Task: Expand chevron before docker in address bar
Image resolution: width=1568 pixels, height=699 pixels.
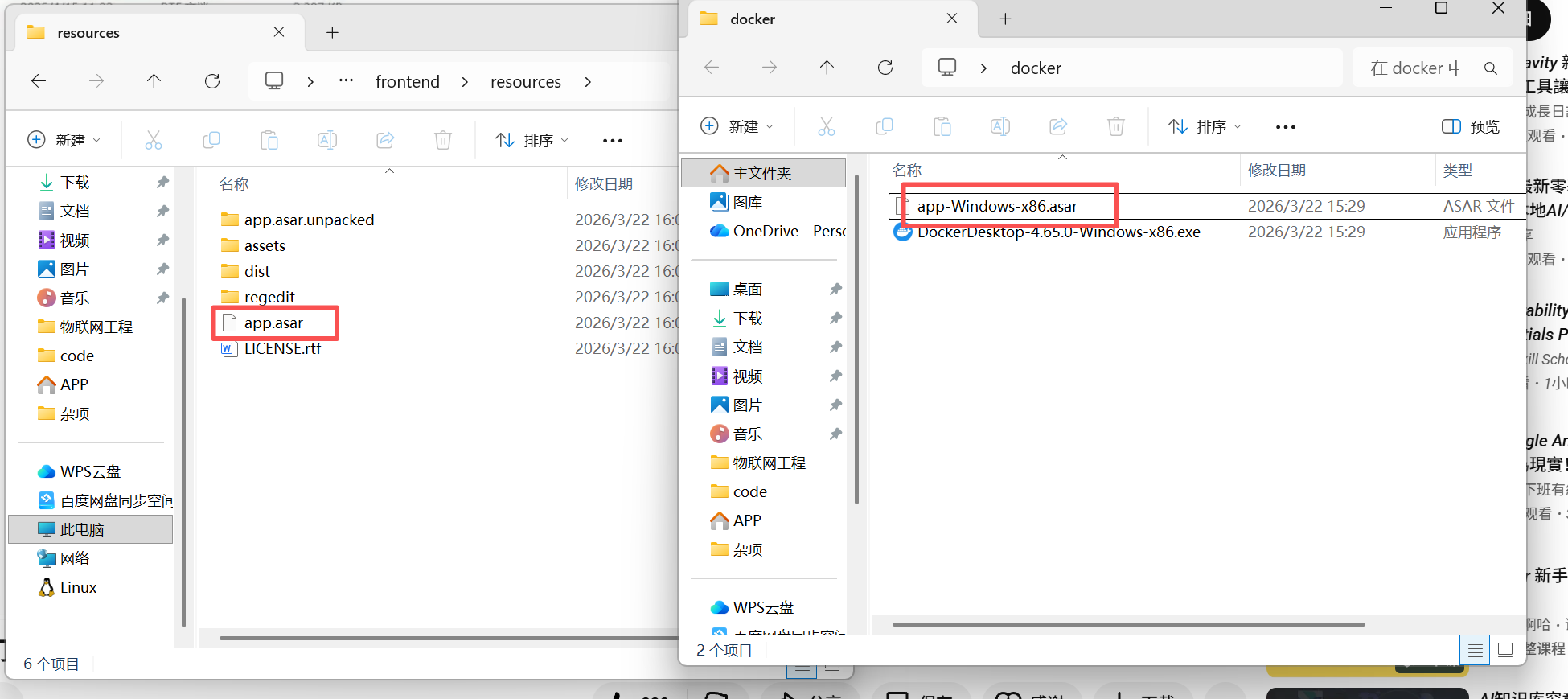Action: (983, 68)
